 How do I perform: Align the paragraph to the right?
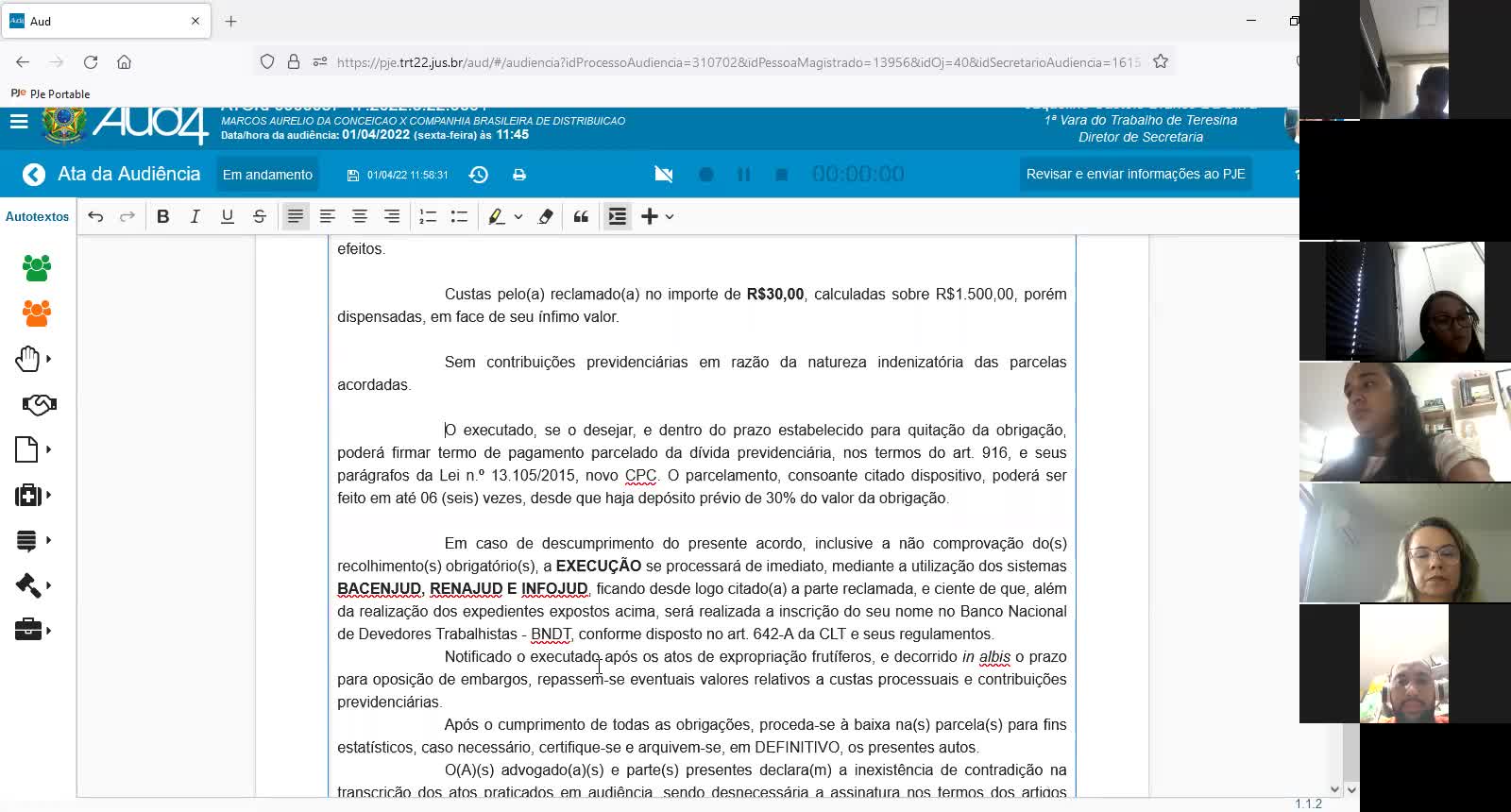pyautogui.click(x=392, y=216)
